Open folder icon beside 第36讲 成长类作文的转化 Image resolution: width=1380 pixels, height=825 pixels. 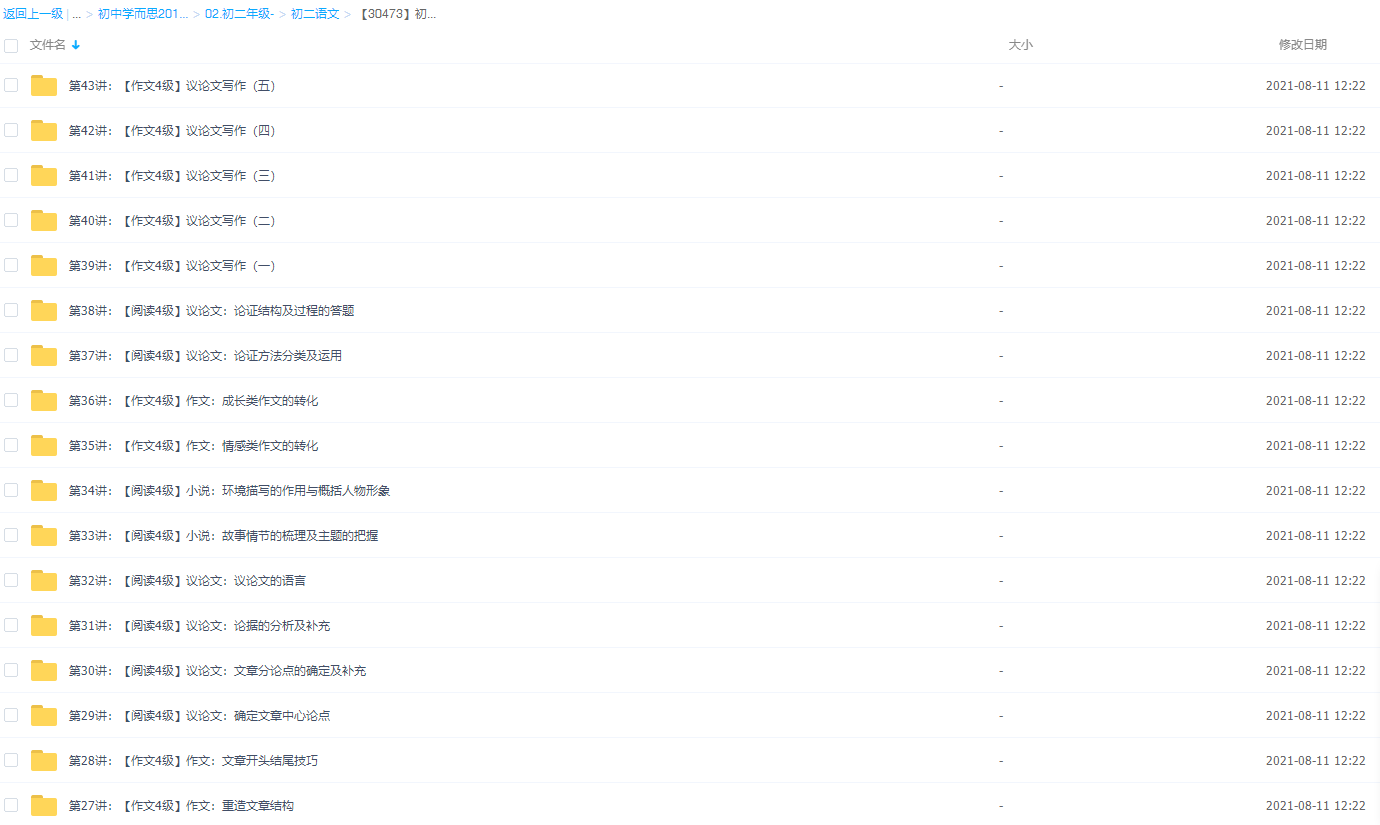coord(43,400)
